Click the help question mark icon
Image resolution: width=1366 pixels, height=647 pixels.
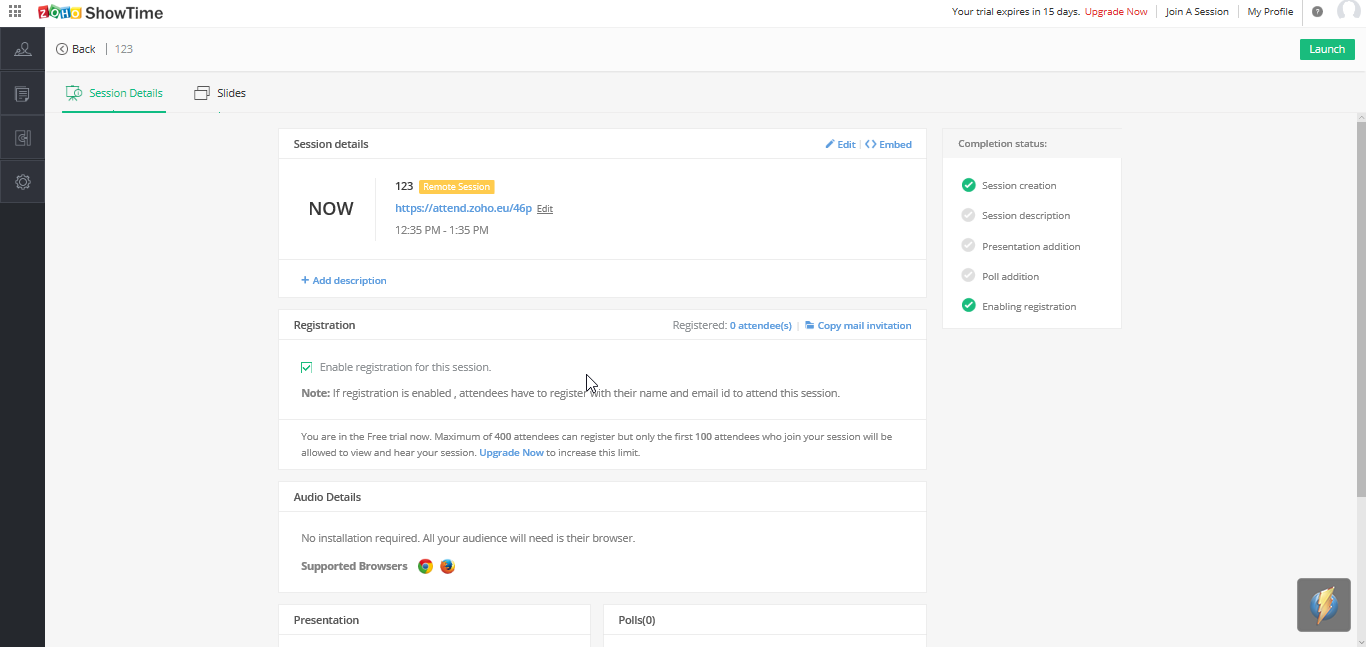pyautogui.click(x=1317, y=12)
